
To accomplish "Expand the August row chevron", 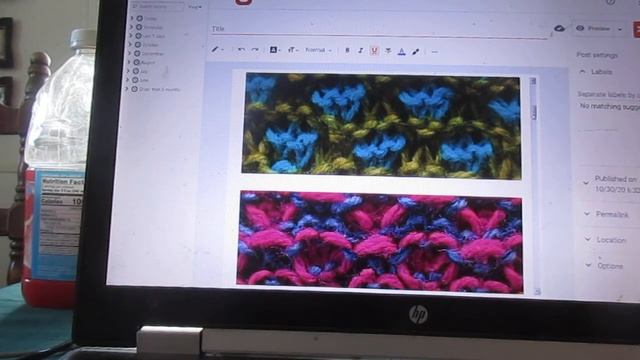I will coord(130,62).
